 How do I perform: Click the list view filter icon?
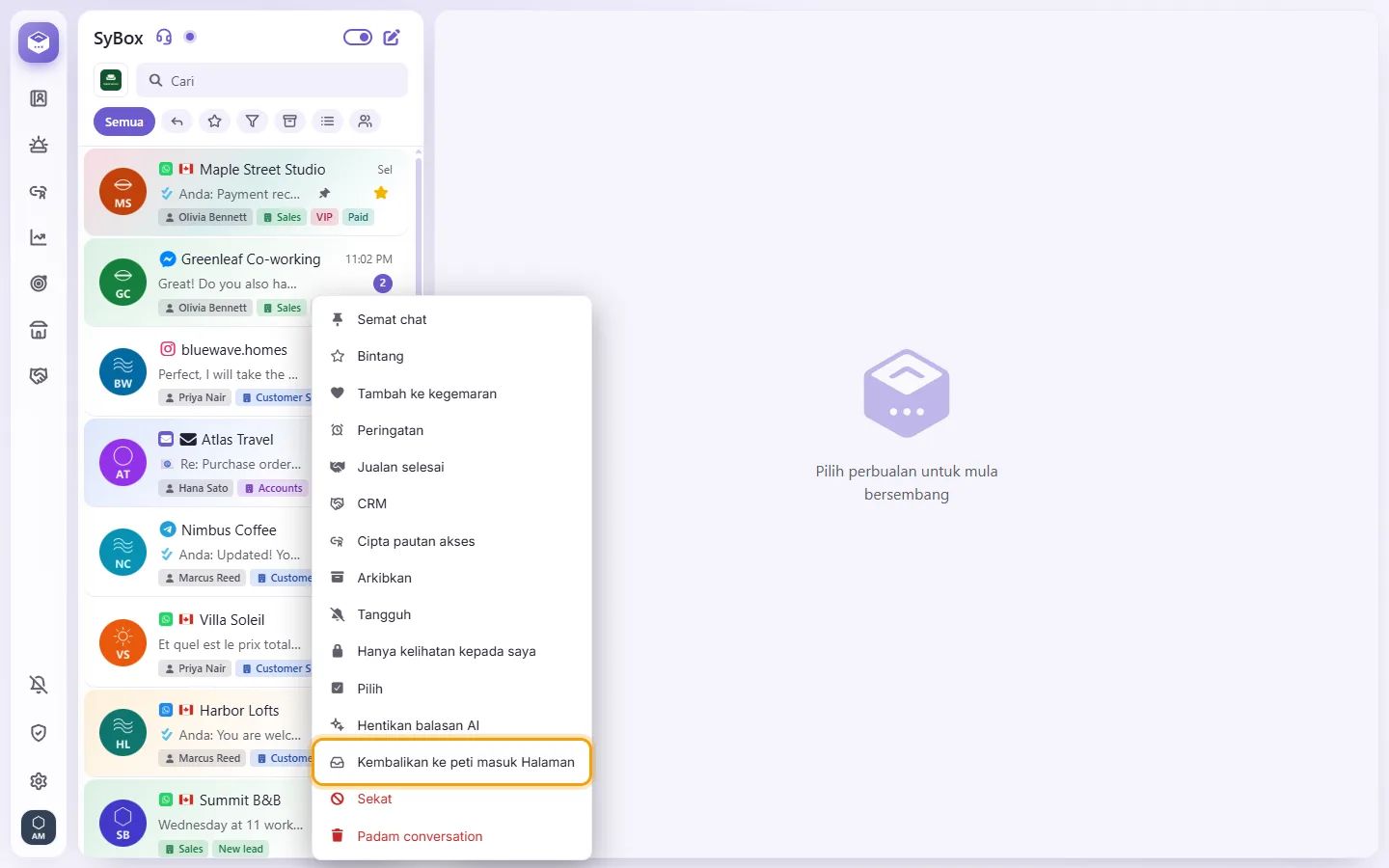coord(328,122)
